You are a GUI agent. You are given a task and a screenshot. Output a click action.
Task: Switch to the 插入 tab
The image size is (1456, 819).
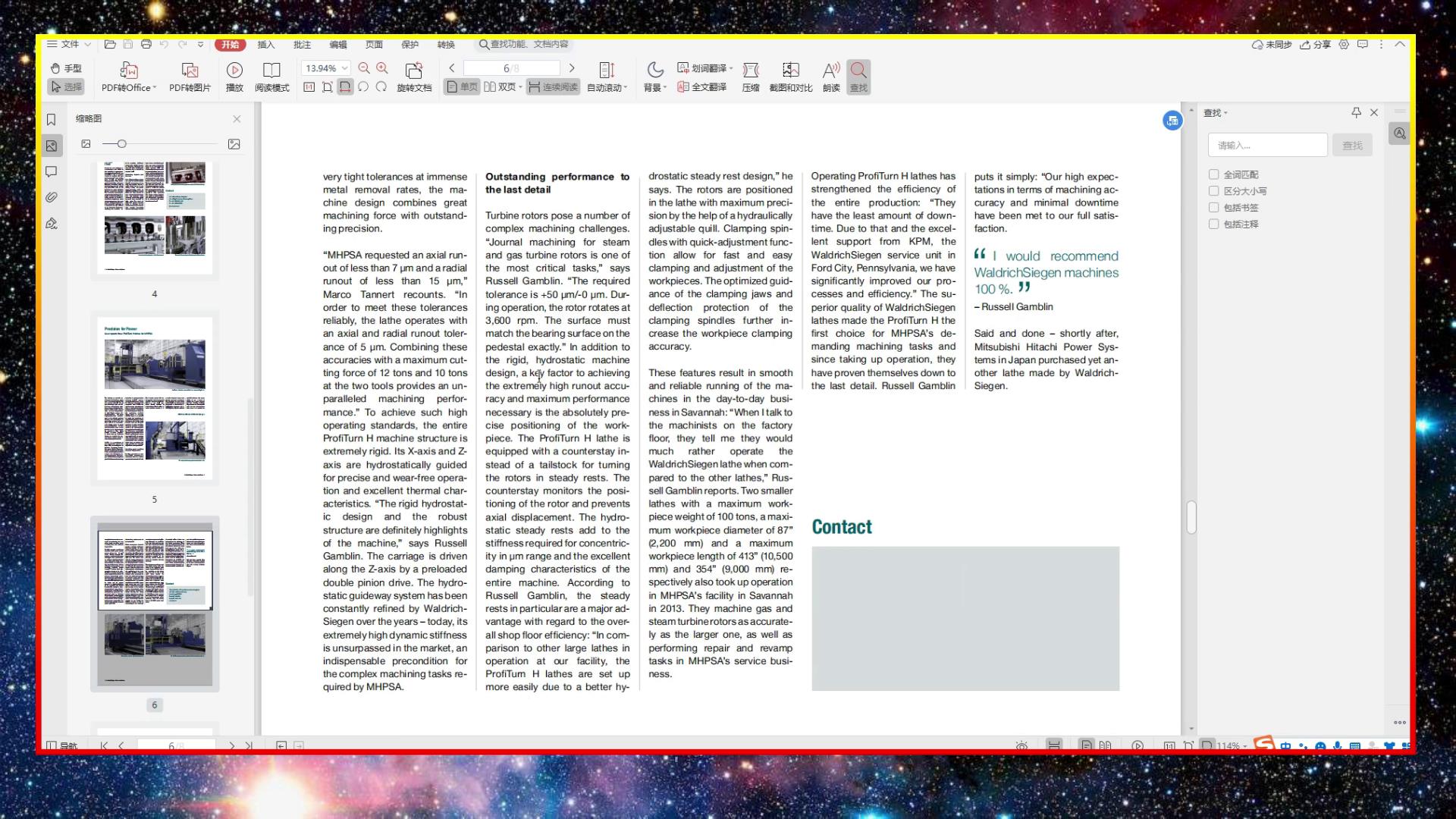pos(265,45)
